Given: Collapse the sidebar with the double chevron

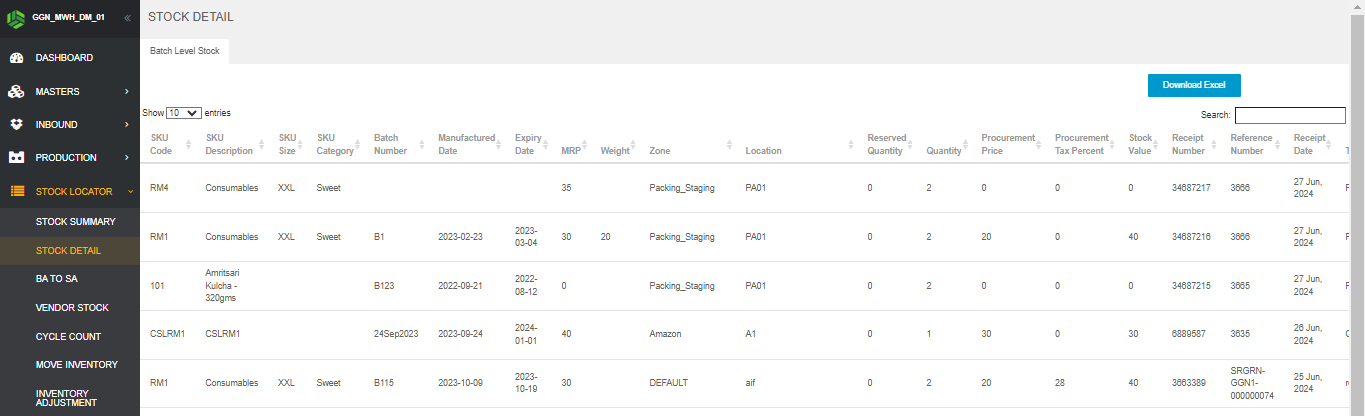Looking at the screenshot, I should coord(127,18).
